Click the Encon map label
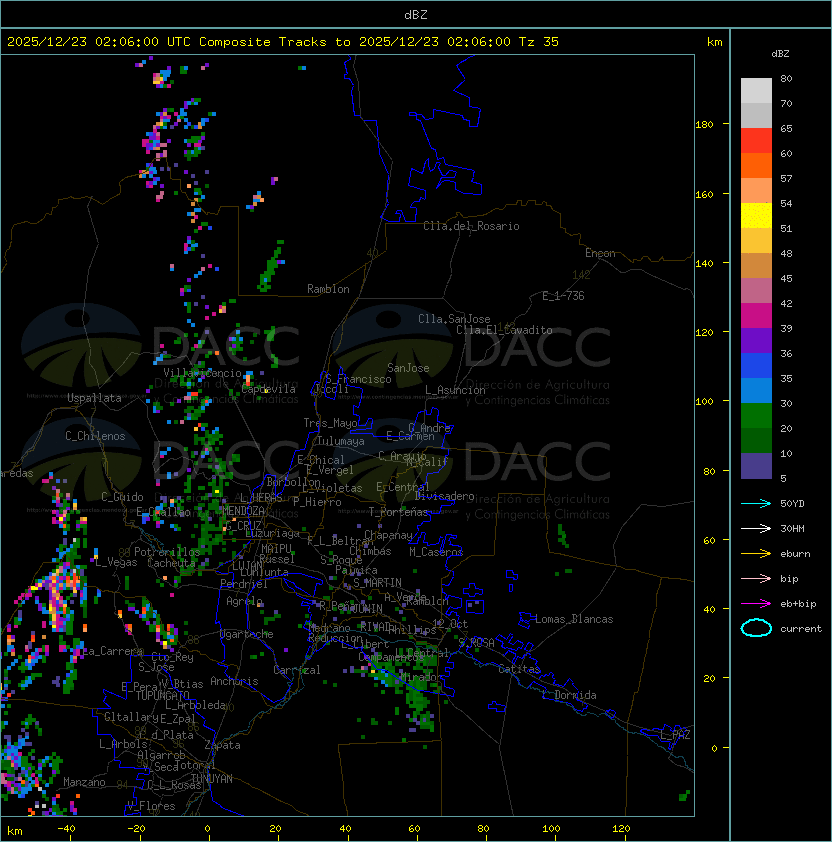Screen dimensions: 832x842 click(600, 253)
